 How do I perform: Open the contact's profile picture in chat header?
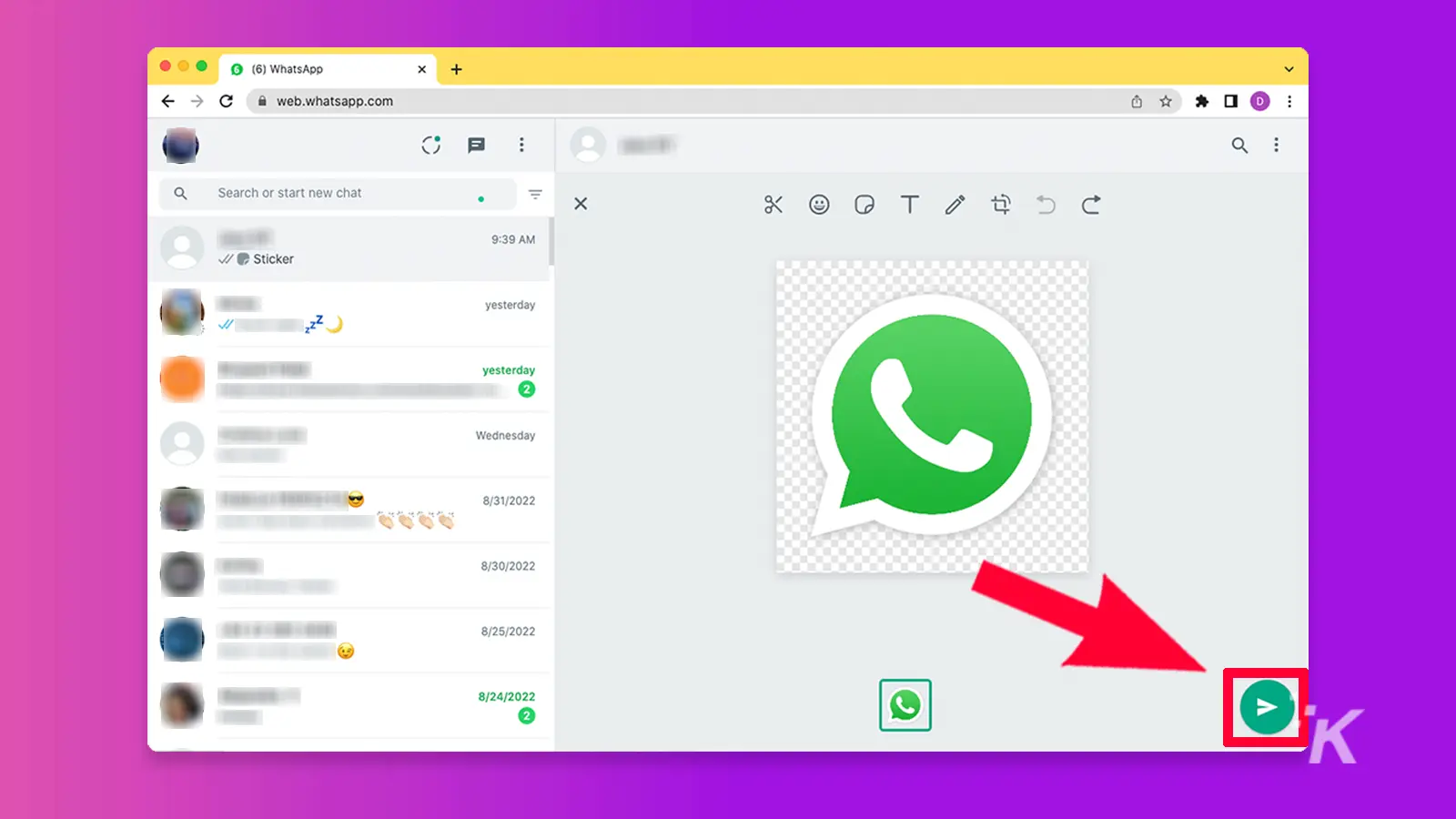pos(588,146)
